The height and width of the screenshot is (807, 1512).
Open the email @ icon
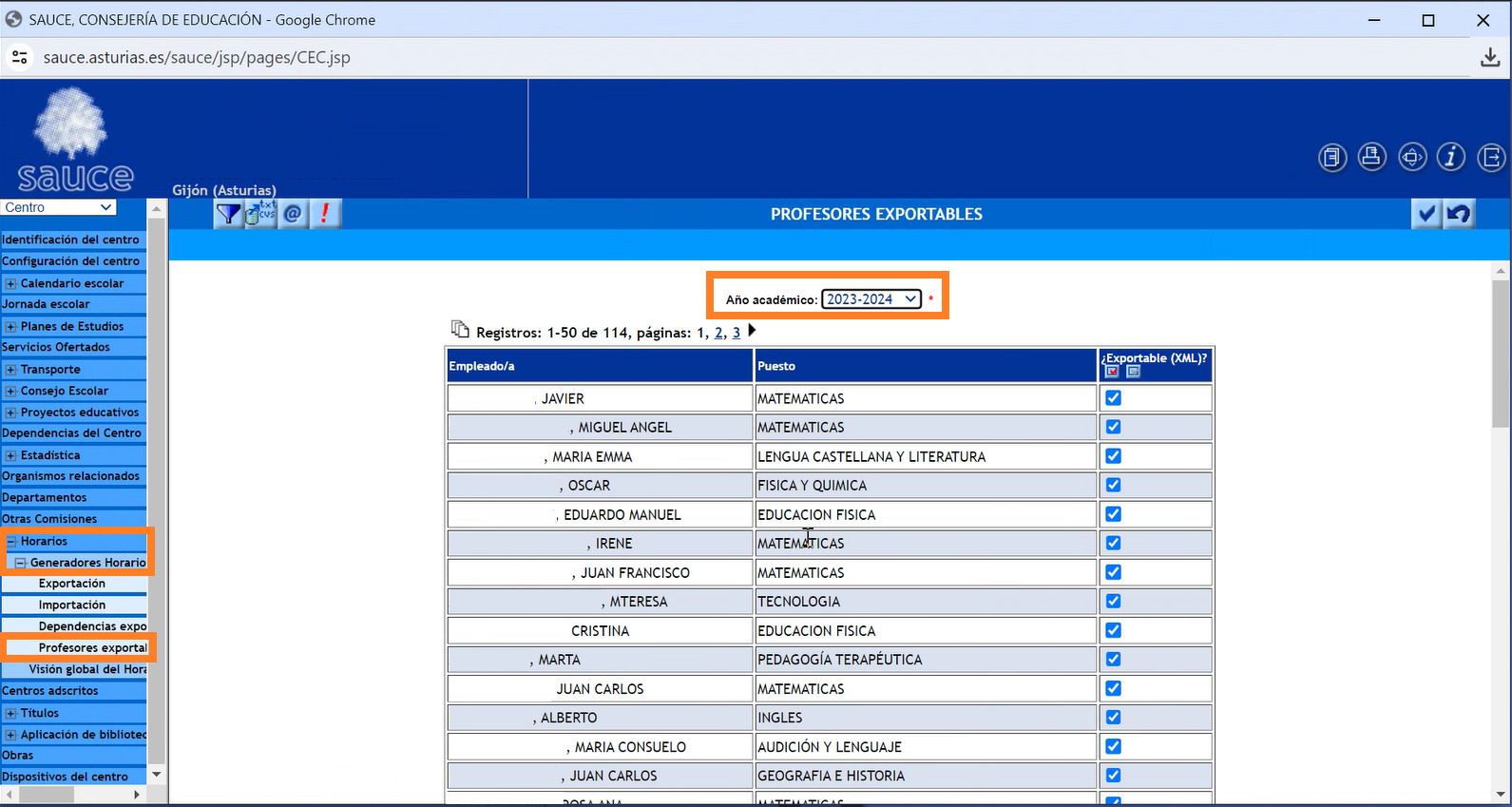click(x=293, y=214)
